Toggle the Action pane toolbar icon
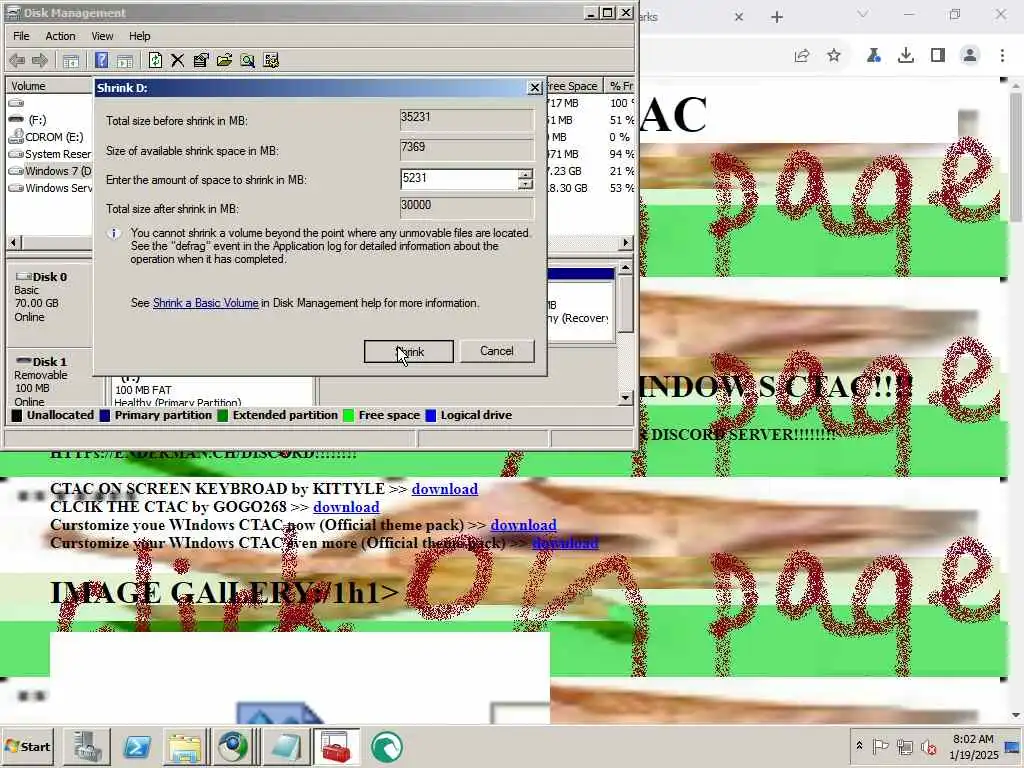This screenshot has height=768, width=1024. pyautogui.click(x=125, y=61)
